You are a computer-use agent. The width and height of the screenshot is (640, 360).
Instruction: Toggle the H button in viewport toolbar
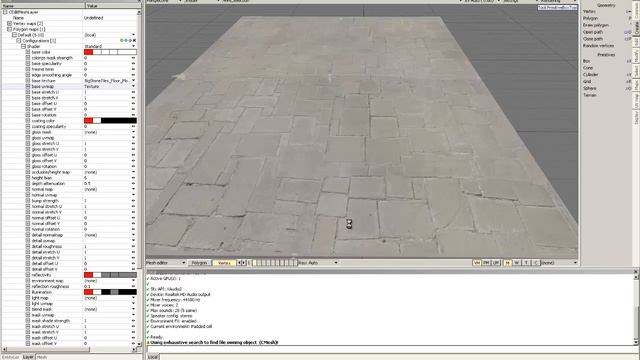pyautogui.click(x=507, y=263)
